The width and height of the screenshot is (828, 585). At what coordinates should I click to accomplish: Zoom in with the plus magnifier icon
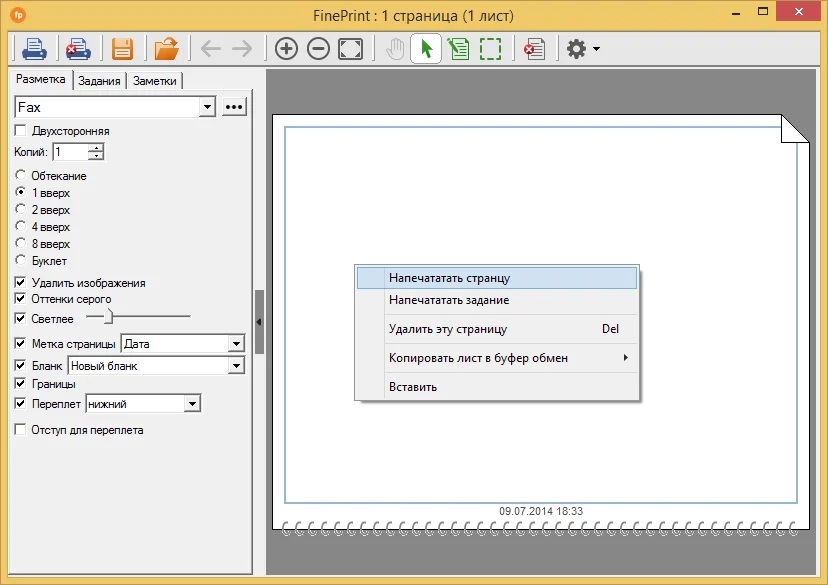click(286, 48)
